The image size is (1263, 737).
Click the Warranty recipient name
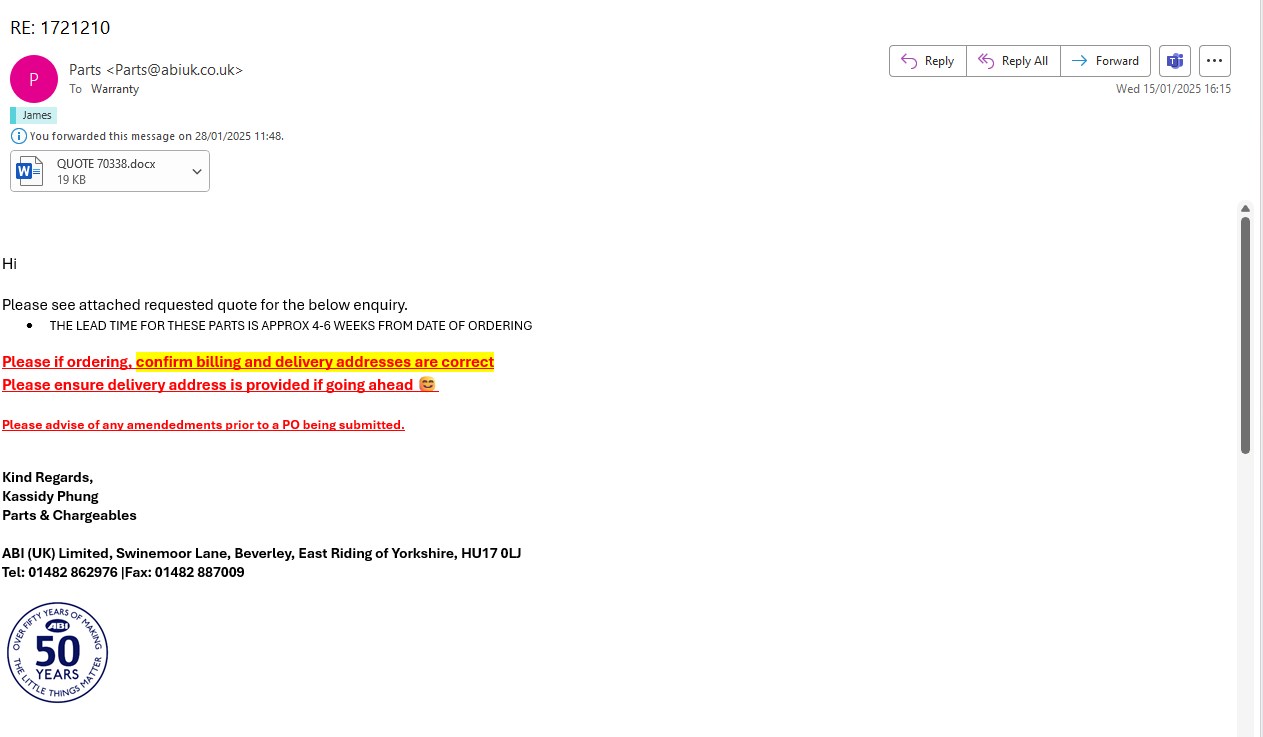point(115,89)
